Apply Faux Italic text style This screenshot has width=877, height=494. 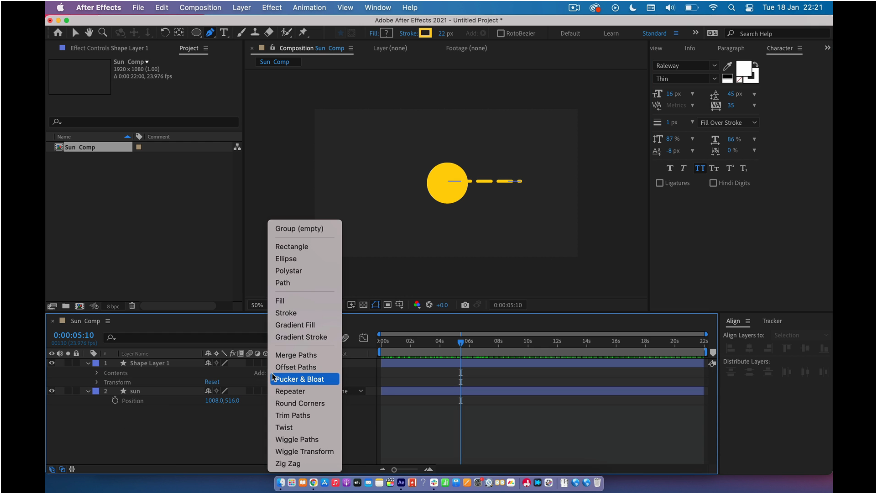point(683,168)
